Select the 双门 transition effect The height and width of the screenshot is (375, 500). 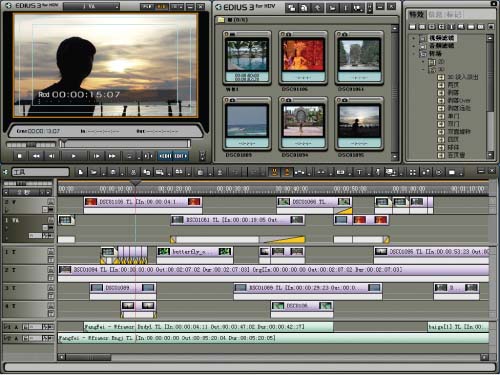click(x=453, y=124)
